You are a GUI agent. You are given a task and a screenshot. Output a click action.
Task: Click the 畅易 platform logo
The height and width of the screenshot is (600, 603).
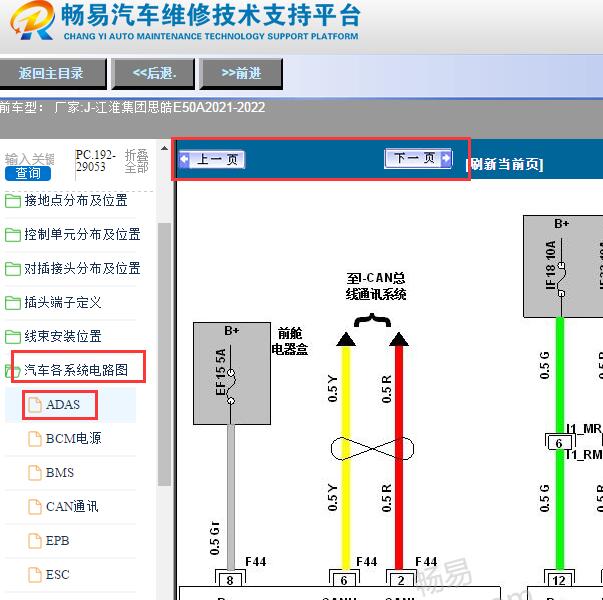33,20
